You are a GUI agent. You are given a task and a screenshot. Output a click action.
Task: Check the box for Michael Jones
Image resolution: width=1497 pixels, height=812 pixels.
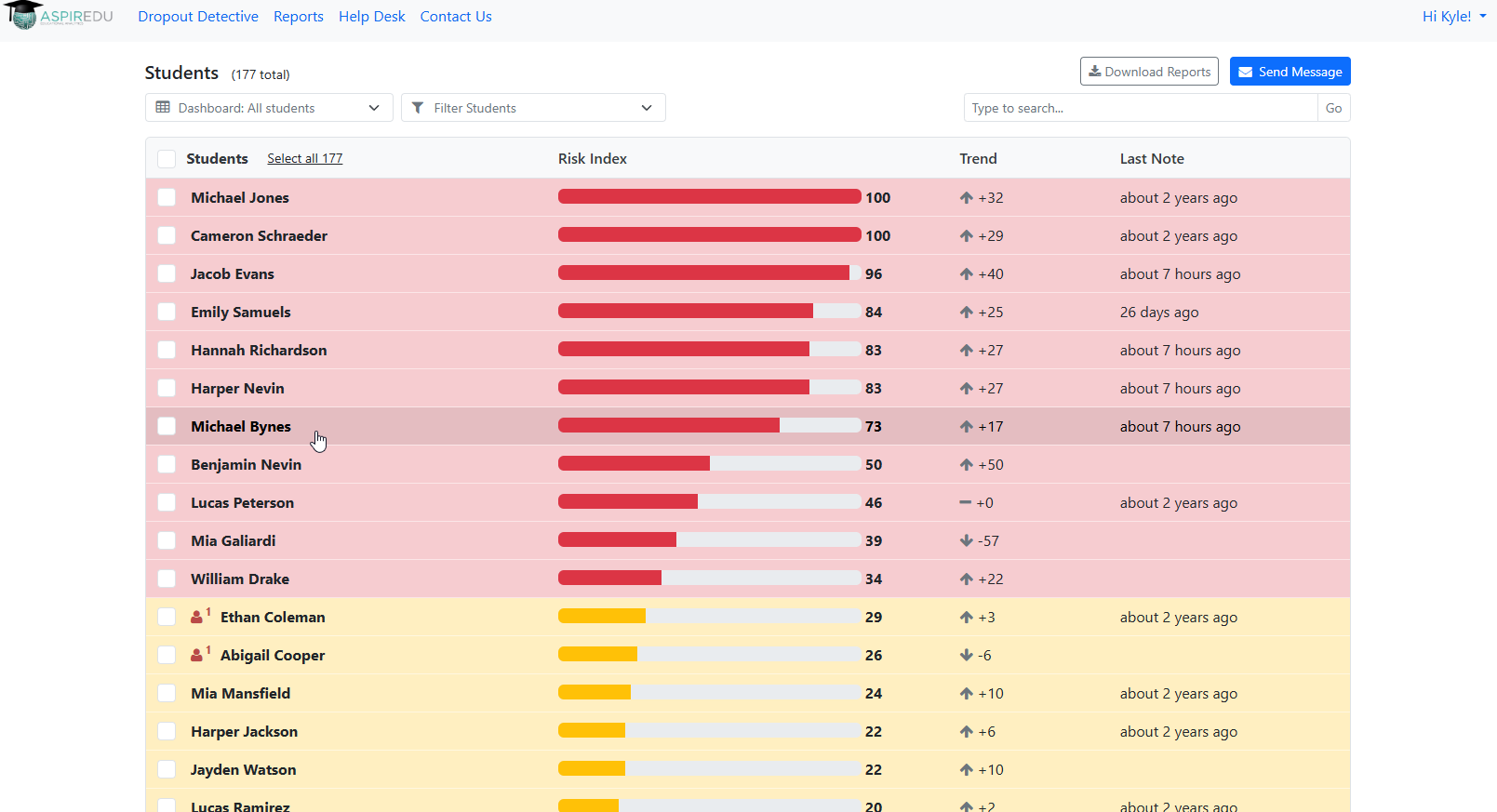point(167,197)
